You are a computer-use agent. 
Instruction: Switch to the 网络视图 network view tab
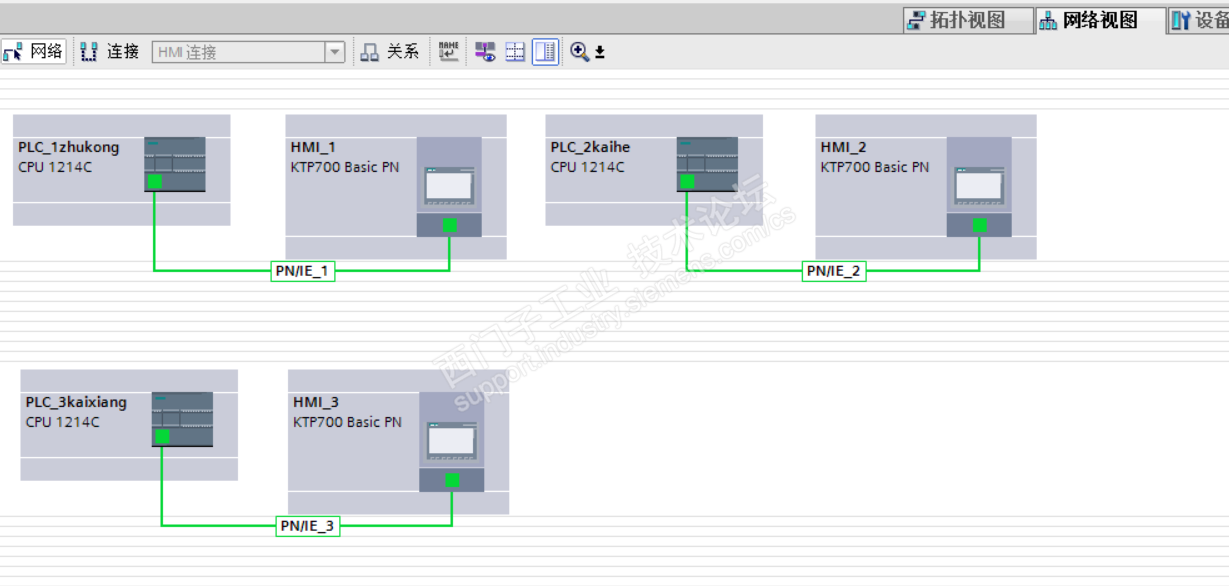point(1099,20)
